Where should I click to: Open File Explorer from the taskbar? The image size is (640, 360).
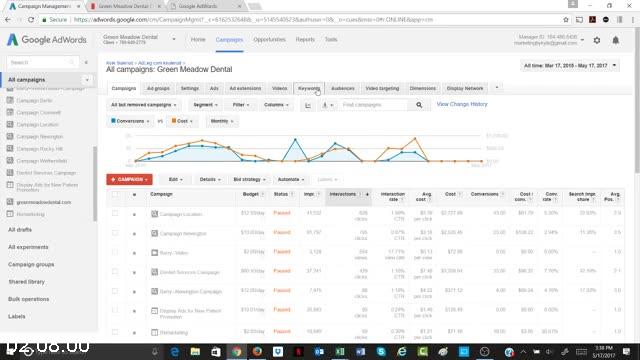click(x=195, y=351)
